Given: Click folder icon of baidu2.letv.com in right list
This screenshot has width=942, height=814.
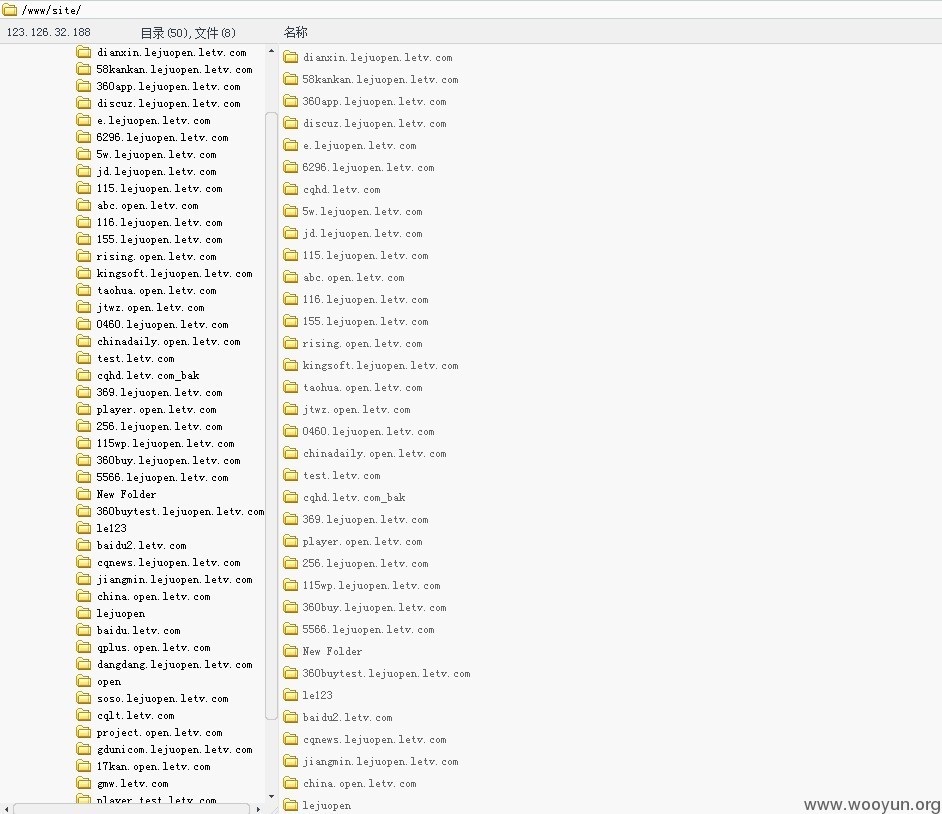Looking at the screenshot, I should pyautogui.click(x=291, y=717).
